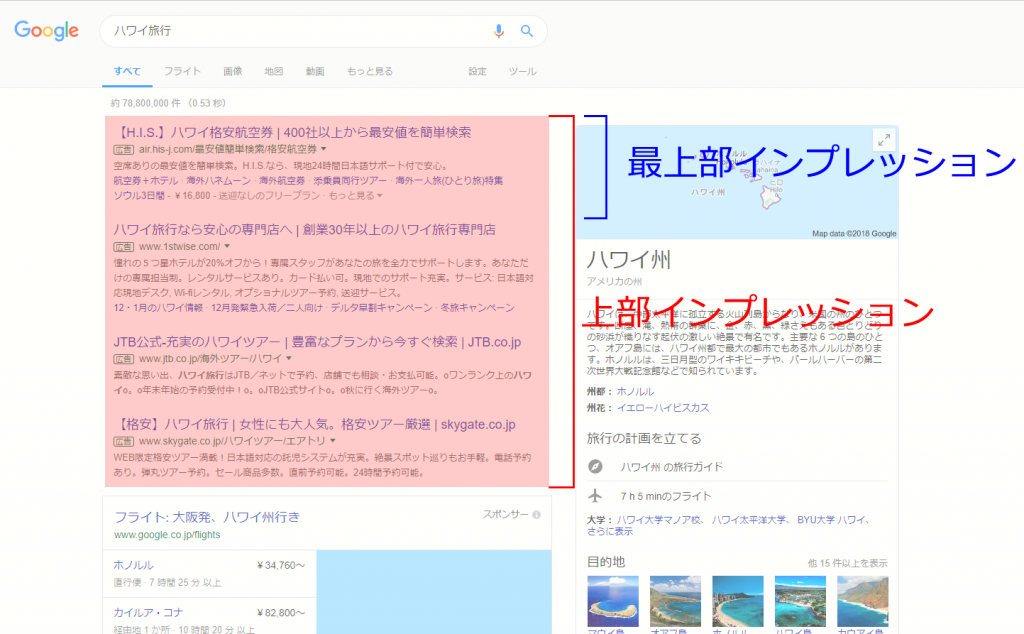Open the オアフ島 destination thumbnail

[x=675, y=601]
